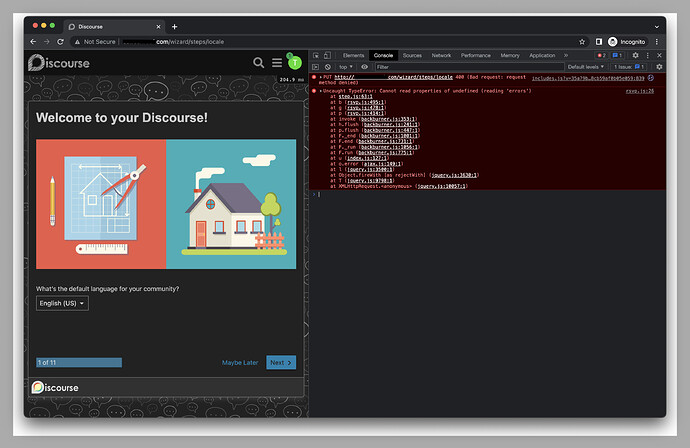Open the green user avatar menu
The width and height of the screenshot is (690, 448).
point(295,63)
